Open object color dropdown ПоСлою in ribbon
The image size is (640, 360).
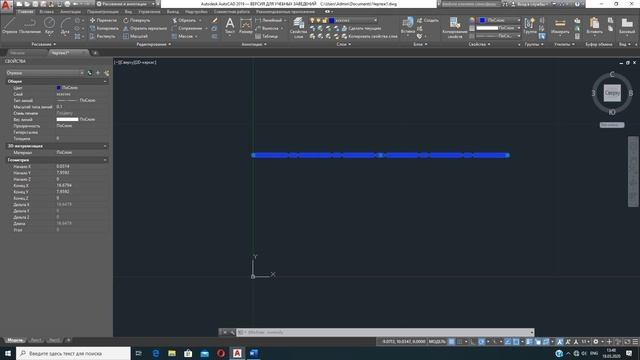click(x=500, y=20)
